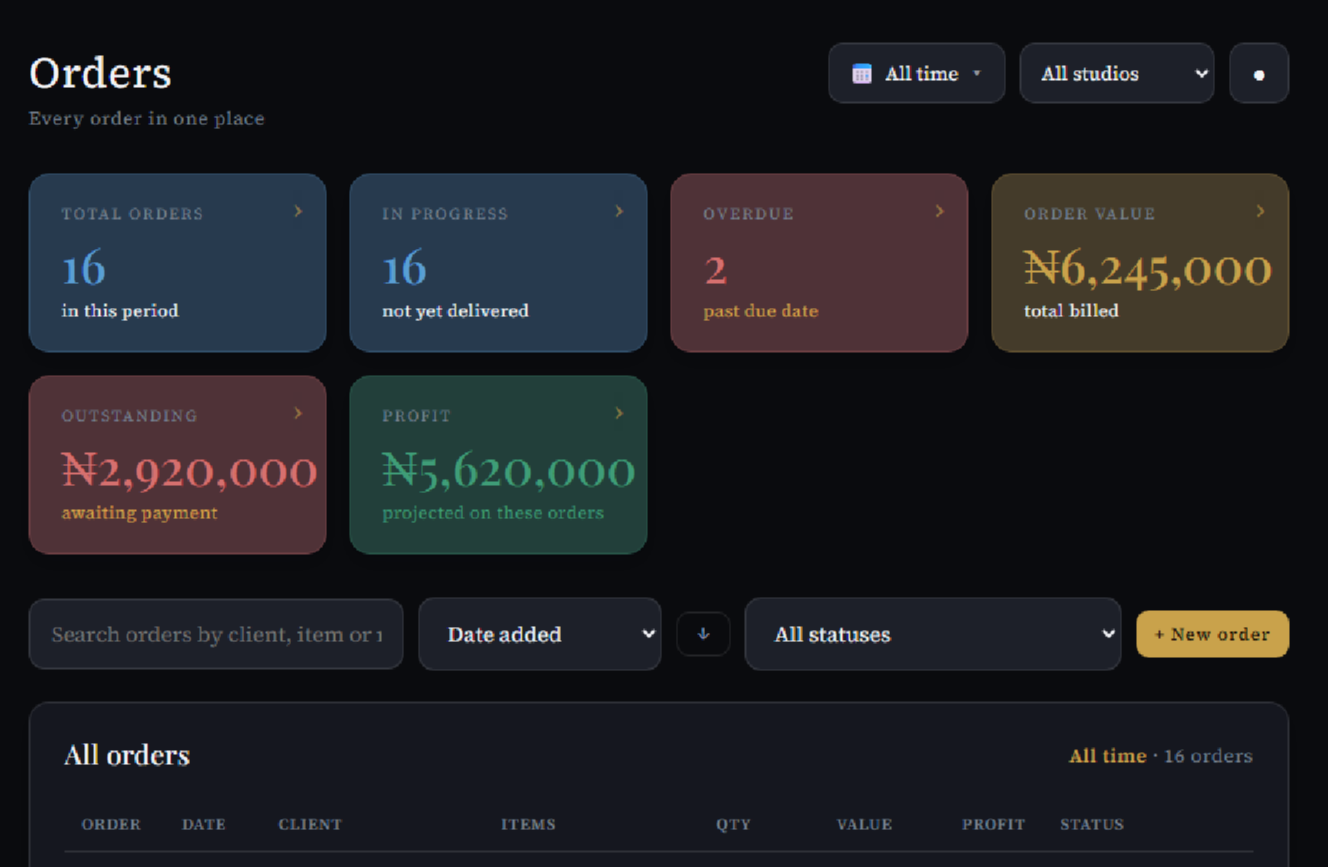
Task: Click the ₦5,620,000 profit figure
Action: pos(508,471)
